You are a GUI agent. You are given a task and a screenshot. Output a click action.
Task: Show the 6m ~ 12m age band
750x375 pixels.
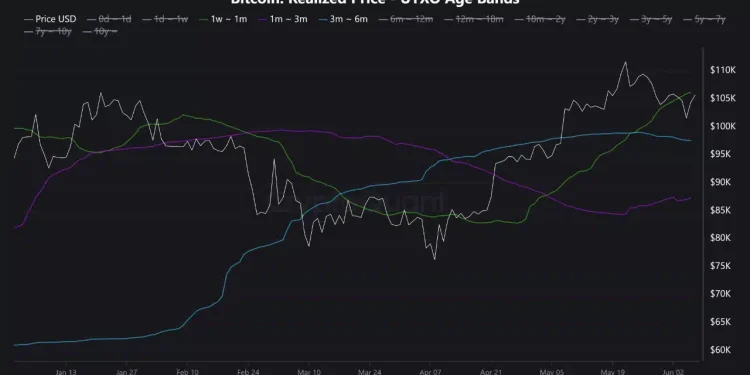(406, 19)
